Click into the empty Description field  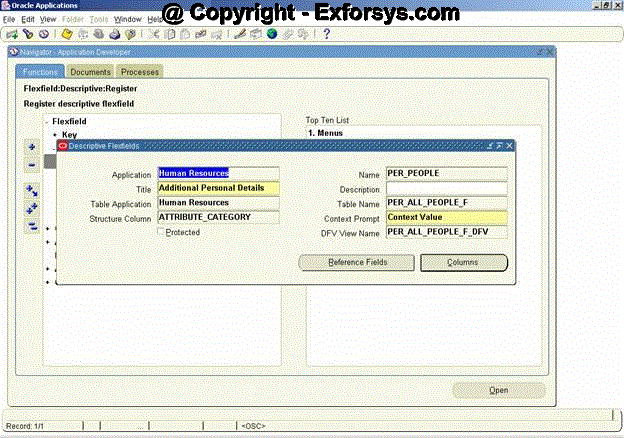pos(446,188)
